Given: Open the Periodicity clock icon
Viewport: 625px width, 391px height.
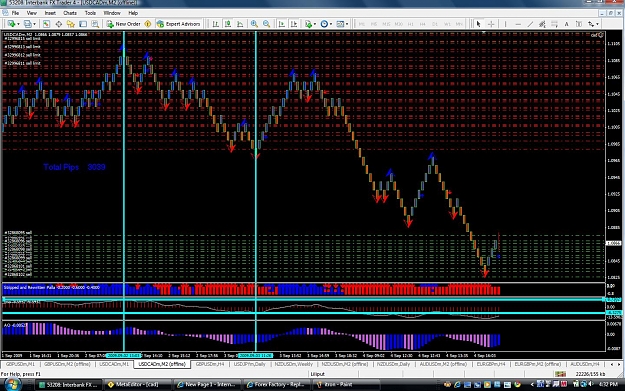Looking at the screenshot, I should (324, 24).
